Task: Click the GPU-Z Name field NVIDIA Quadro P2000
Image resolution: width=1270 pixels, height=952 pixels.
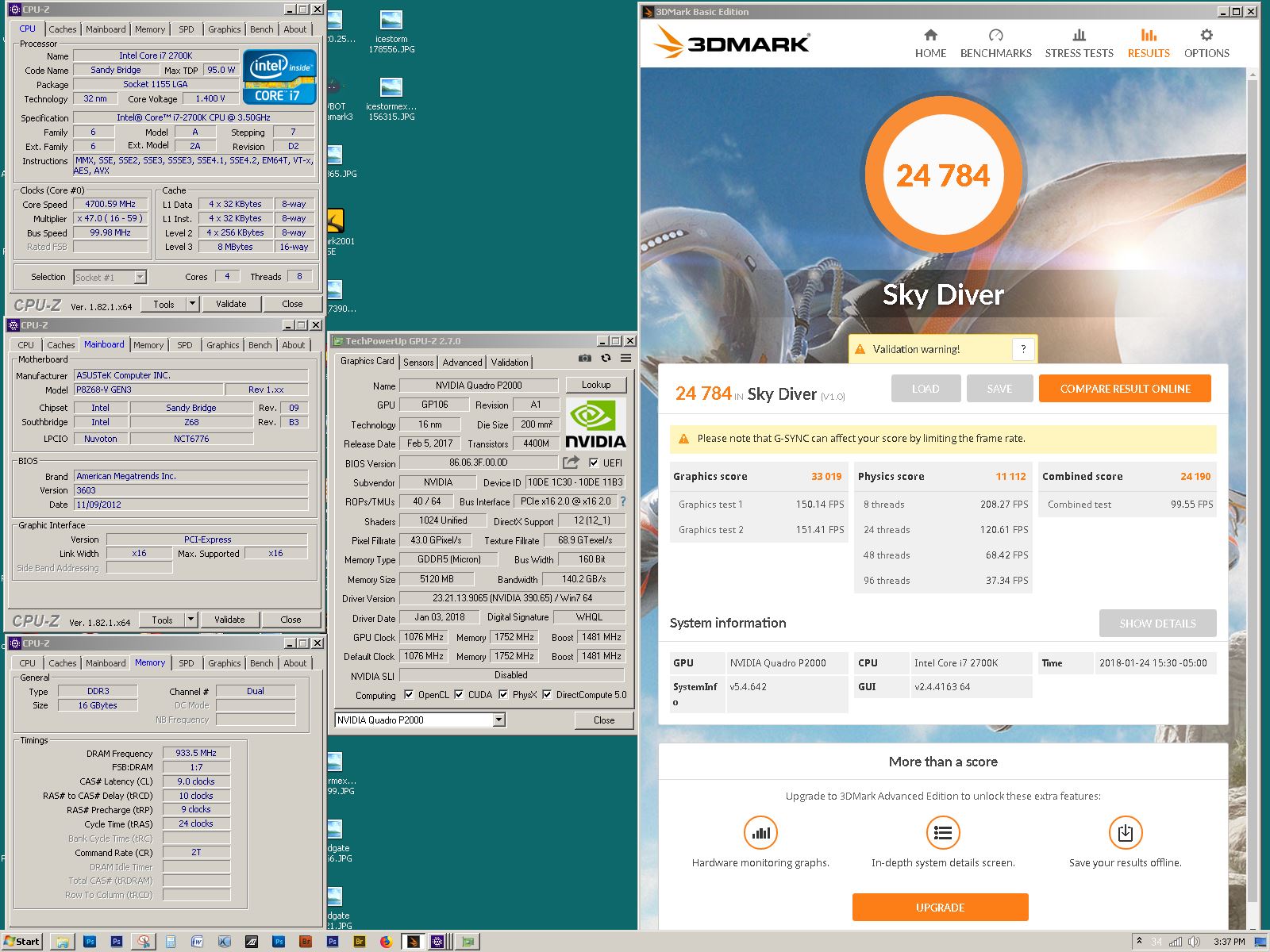Action: point(479,386)
